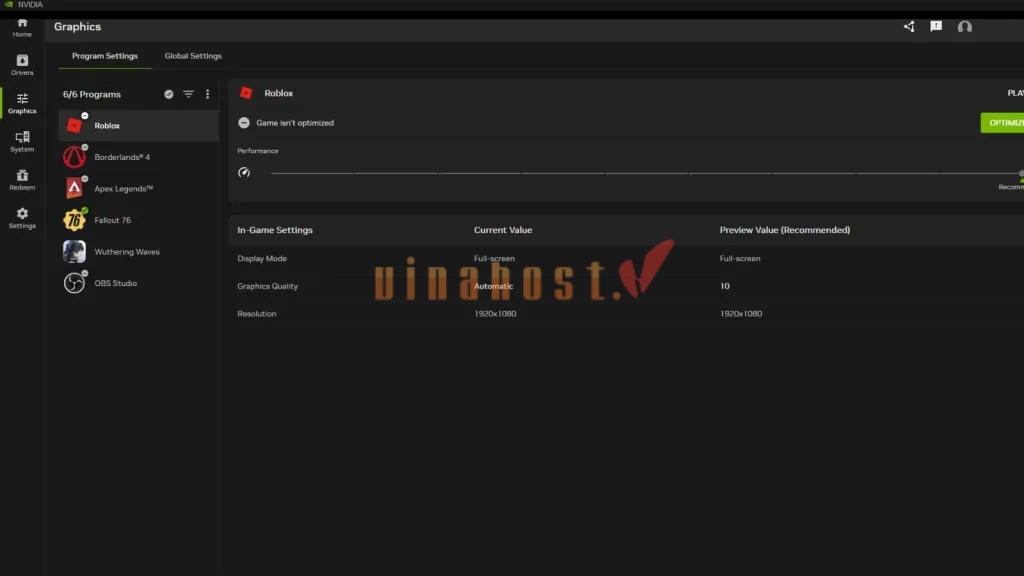Screen dimensions: 1024x576
Task: Click the Apex Legends game icon
Action: [74, 188]
